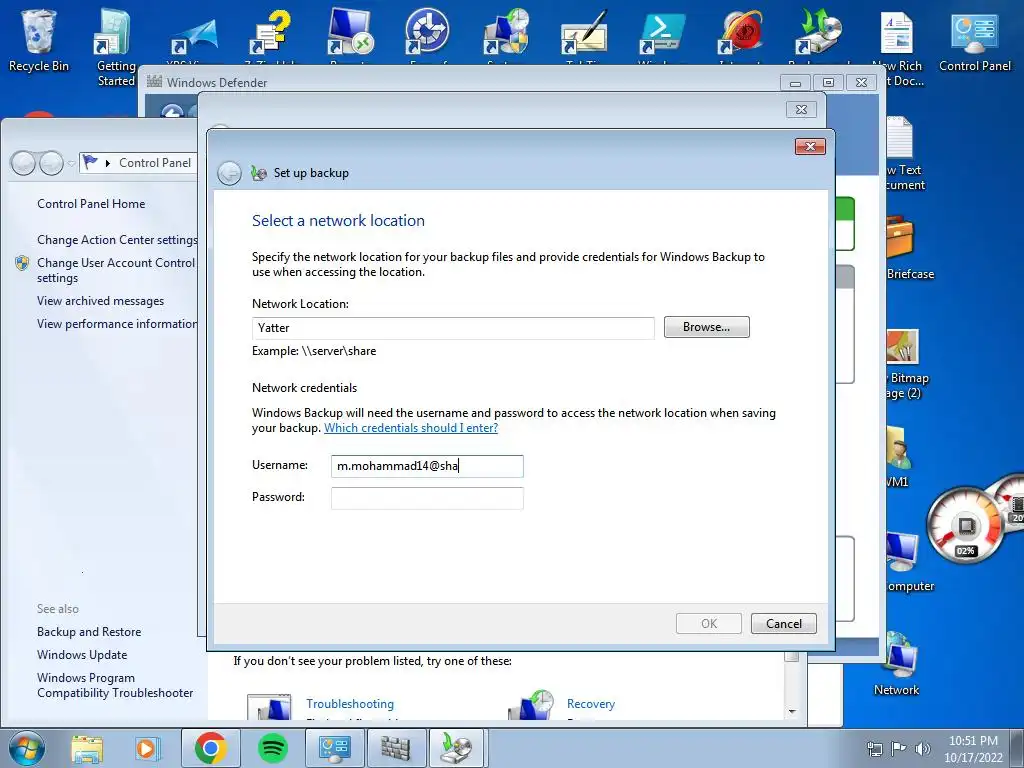Expand the address bar flag chevron
Image resolution: width=1024 pixels, height=768 pixels.
(x=108, y=163)
